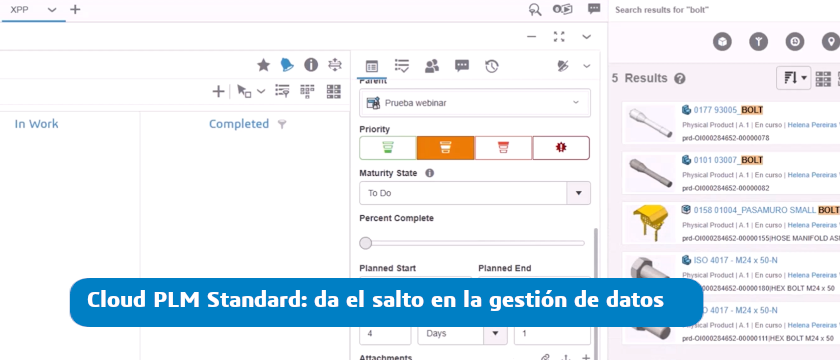
Task: Click the blue bell subscription icon
Action: click(x=287, y=65)
